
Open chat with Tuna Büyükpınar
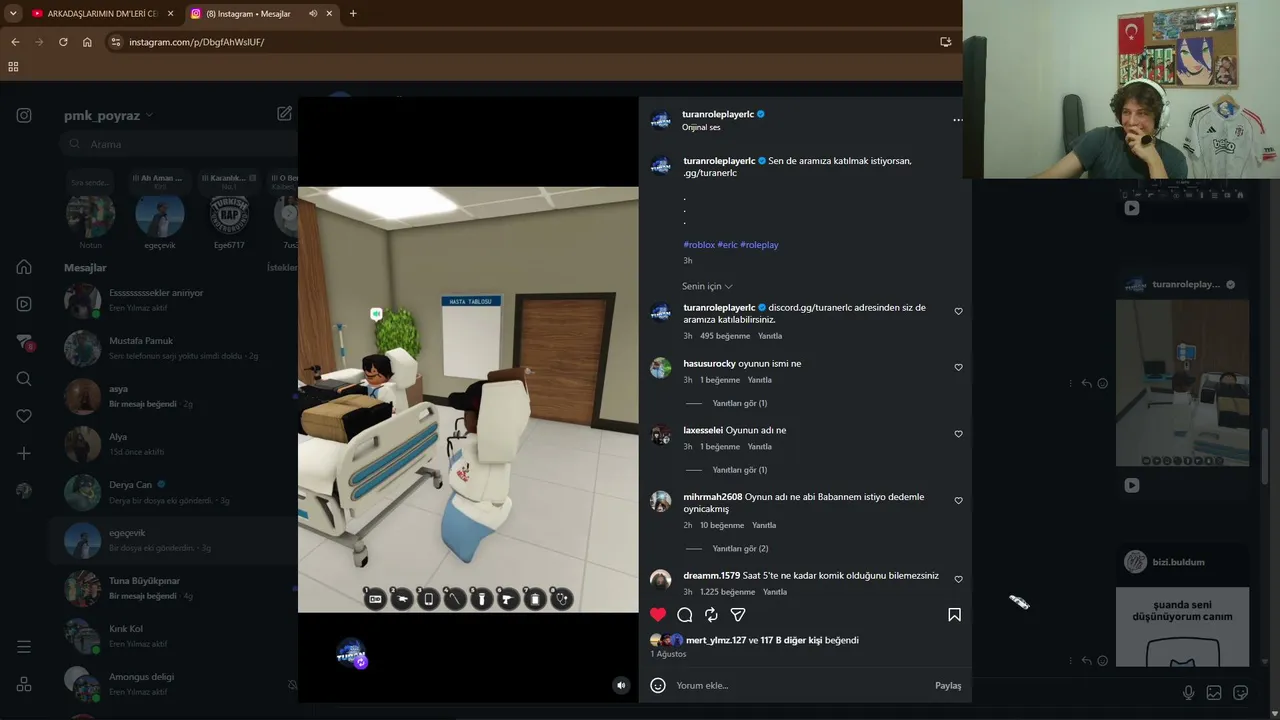(172, 588)
